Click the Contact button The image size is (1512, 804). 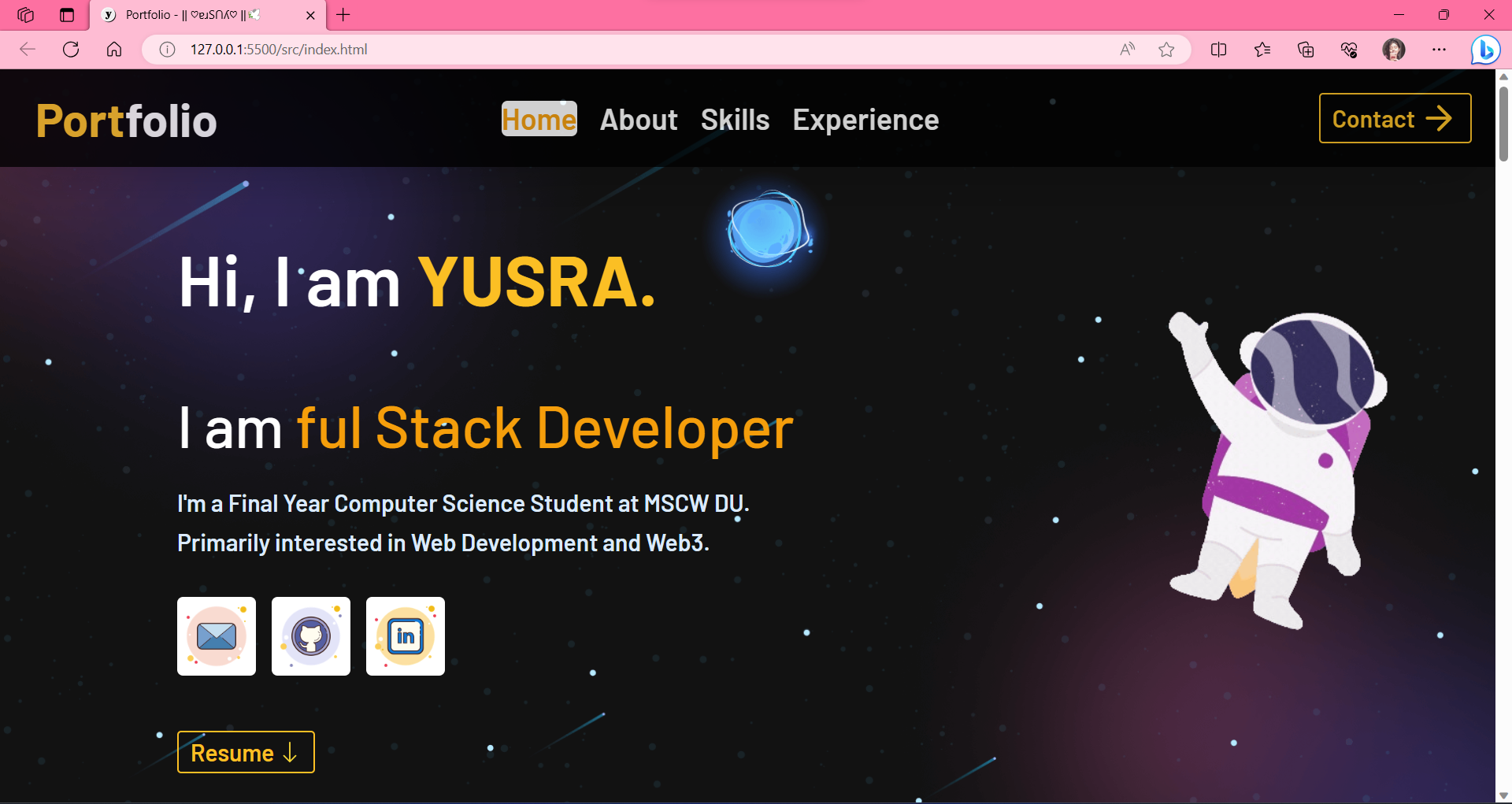1395,119
